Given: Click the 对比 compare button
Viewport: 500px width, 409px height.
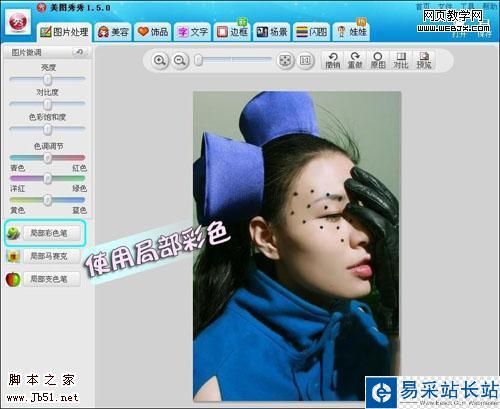Looking at the screenshot, I should (401, 60).
